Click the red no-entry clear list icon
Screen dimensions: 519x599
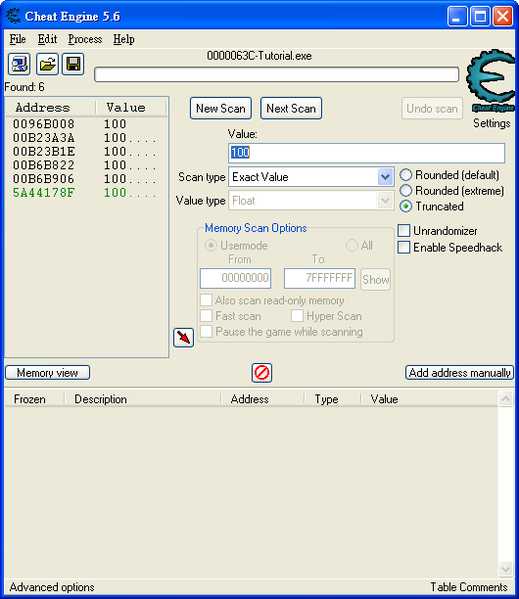coord(262,372)
